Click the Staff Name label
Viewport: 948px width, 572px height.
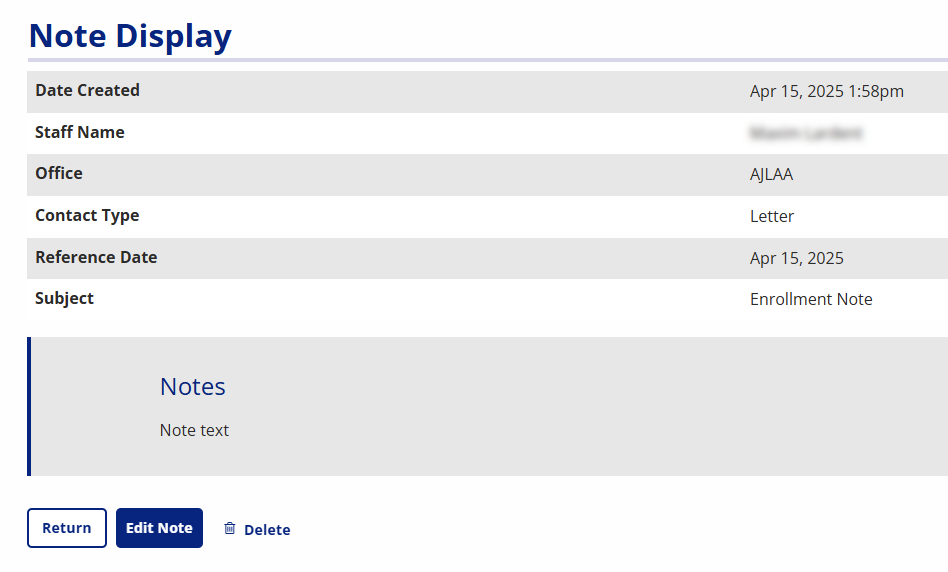[80, 132]
